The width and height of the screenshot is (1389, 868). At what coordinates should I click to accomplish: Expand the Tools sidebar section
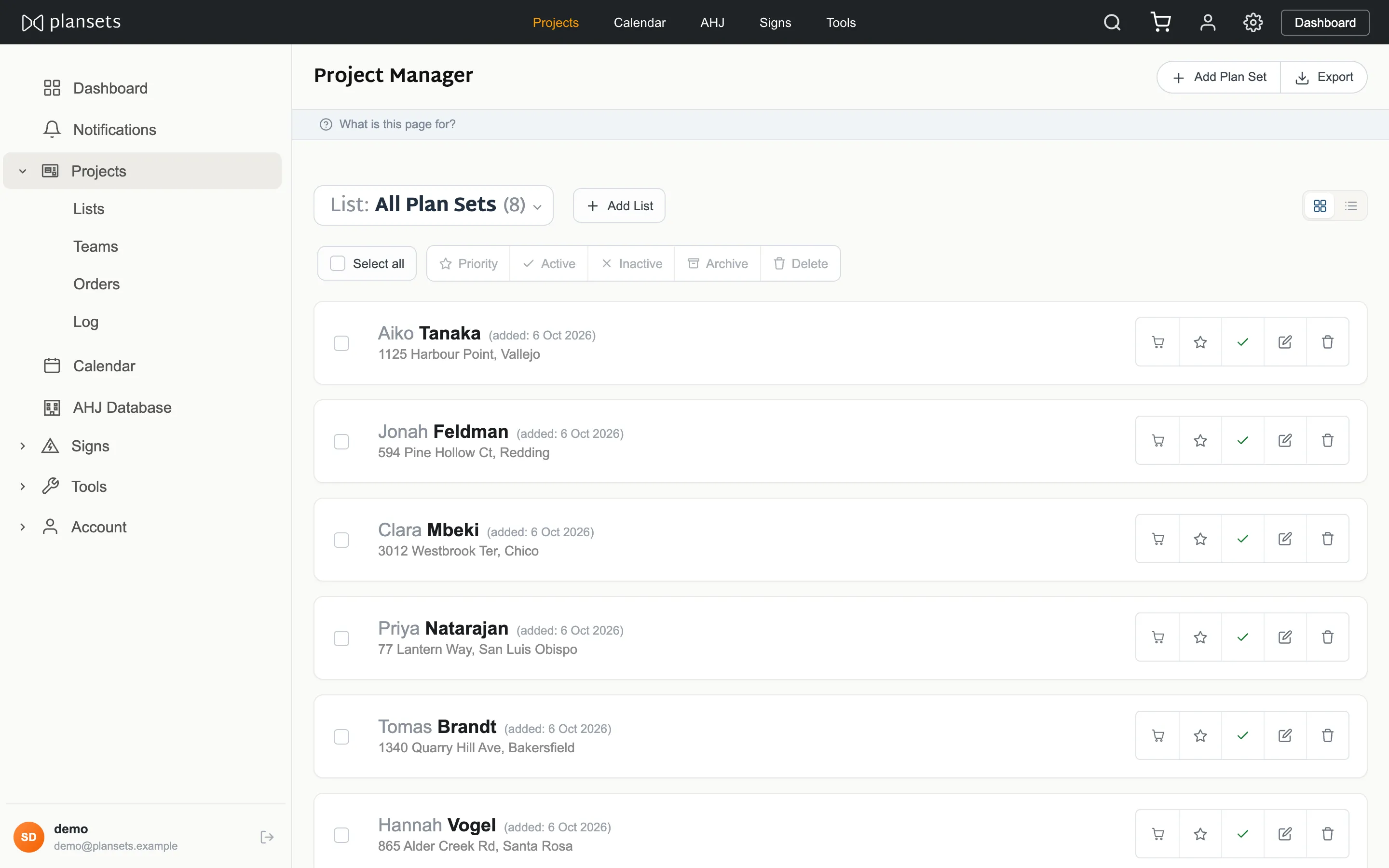click(x=22, y=486)
